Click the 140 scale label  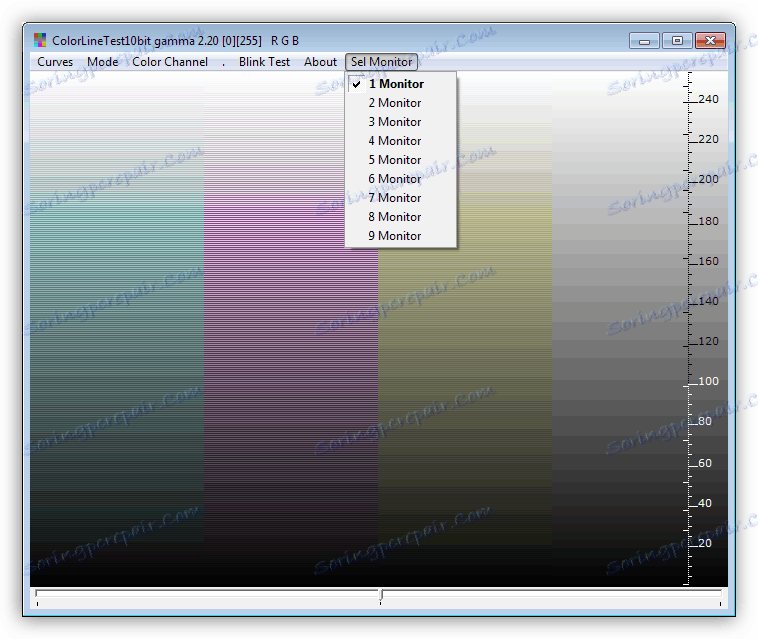[708, 301]
